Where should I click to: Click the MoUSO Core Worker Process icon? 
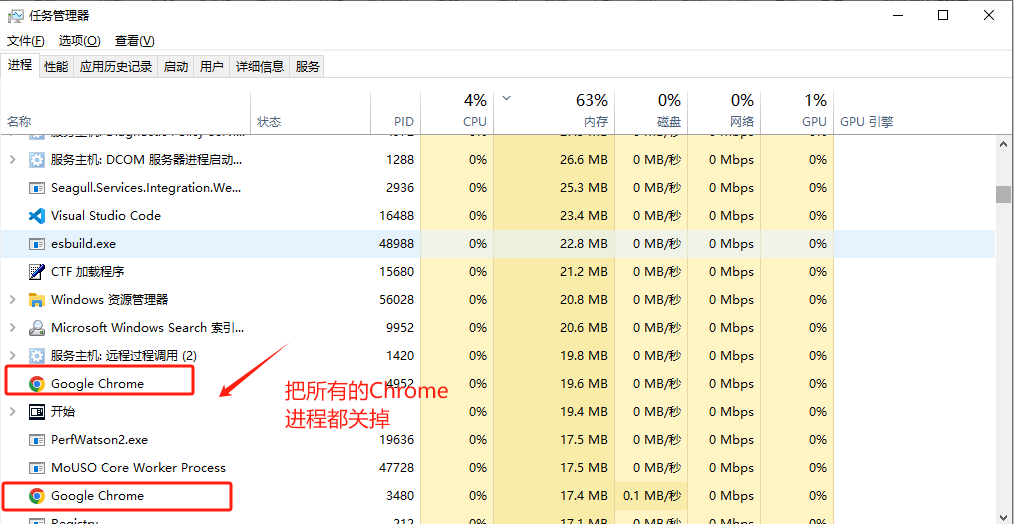(x=37, y=468)
